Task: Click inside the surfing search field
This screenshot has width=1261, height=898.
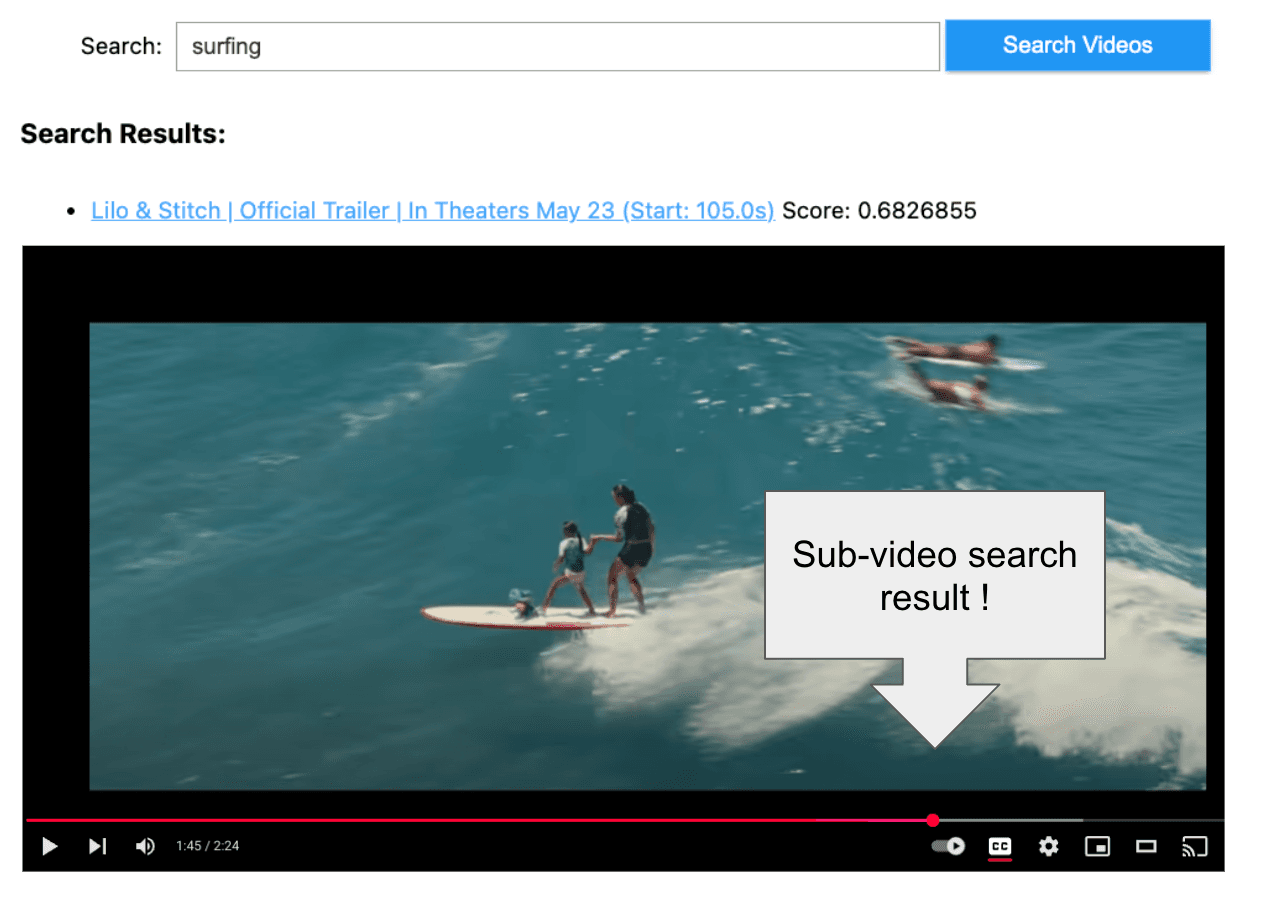Action: (x=557, y=45)
